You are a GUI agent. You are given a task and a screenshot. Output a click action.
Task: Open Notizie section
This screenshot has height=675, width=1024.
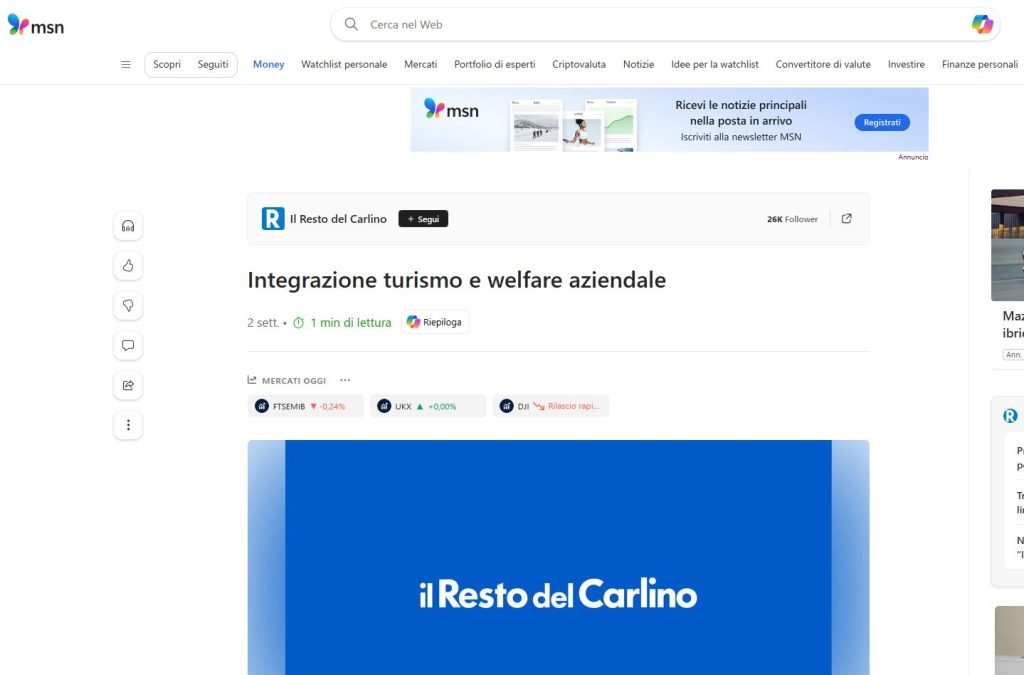[x=638, y=64]
